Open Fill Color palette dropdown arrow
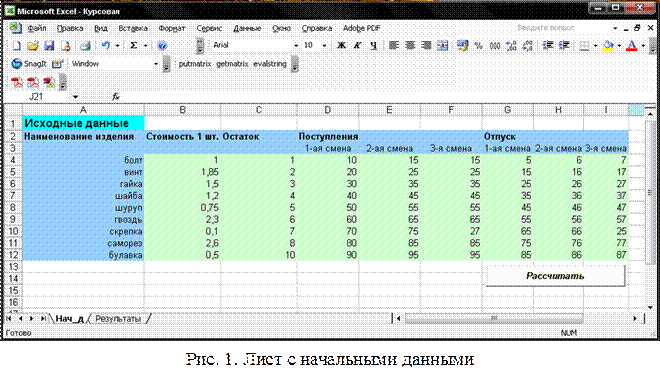This screenshot has height=372, width=660. 619,45
